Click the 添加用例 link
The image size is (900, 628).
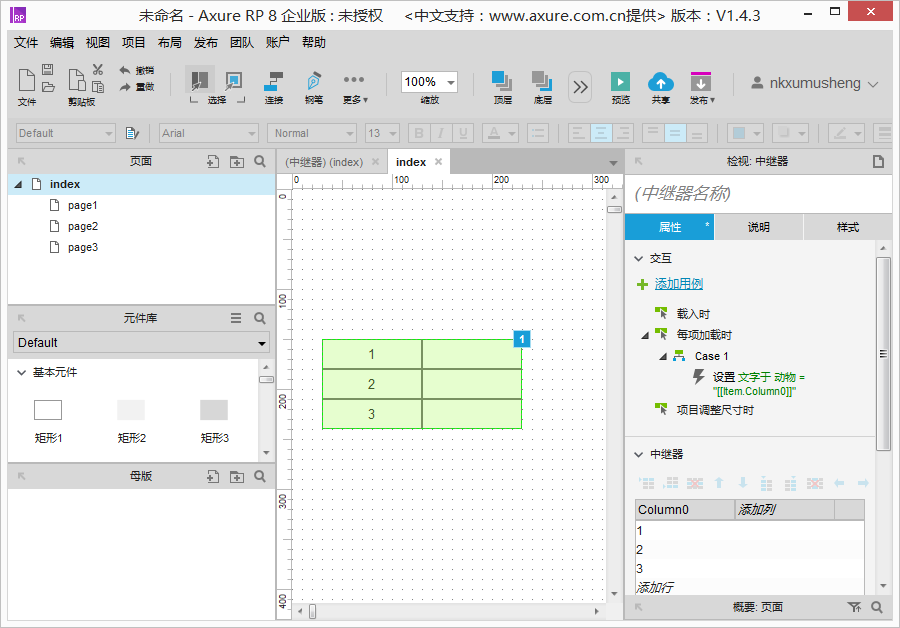coord(678,284)
